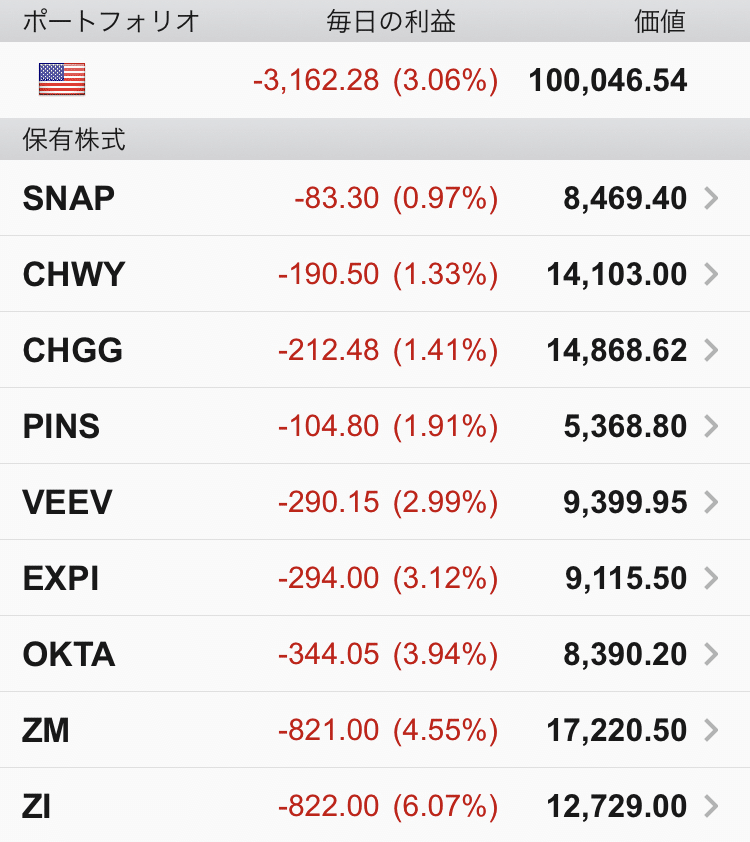
Task: Toggle portfolio daily profit -3,162.28 display
Action: click(375, 80)
